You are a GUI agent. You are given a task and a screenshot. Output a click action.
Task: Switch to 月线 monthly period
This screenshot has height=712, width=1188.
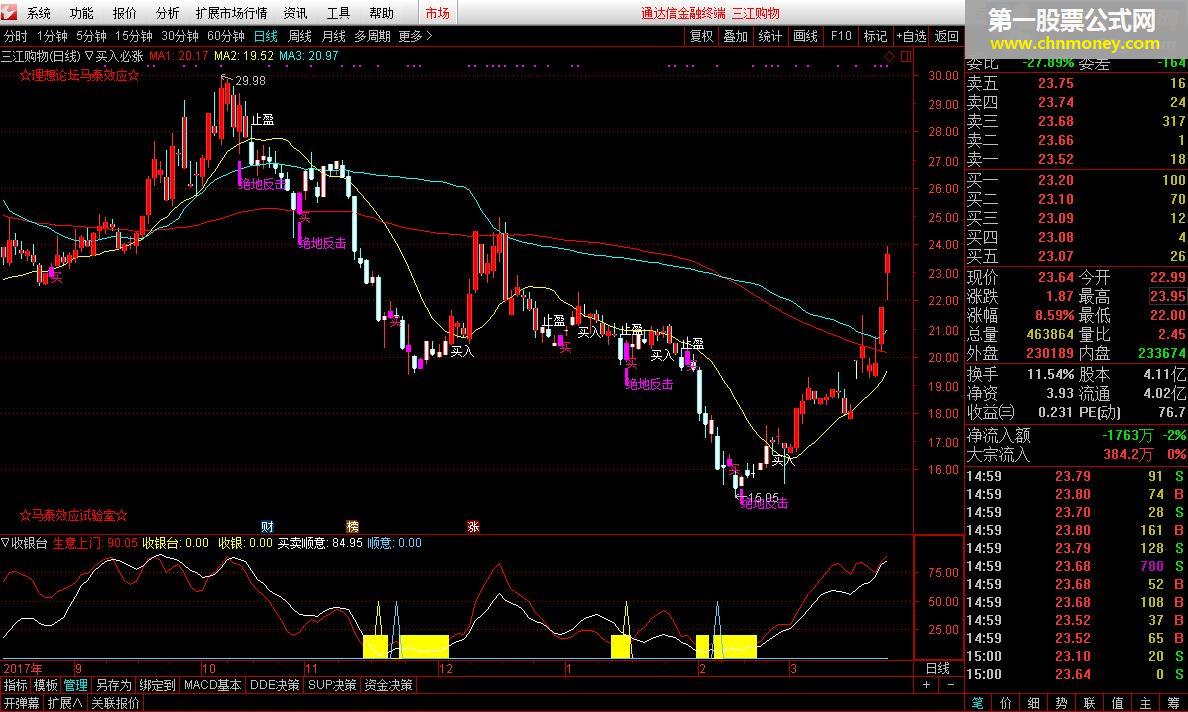point(334,36)
